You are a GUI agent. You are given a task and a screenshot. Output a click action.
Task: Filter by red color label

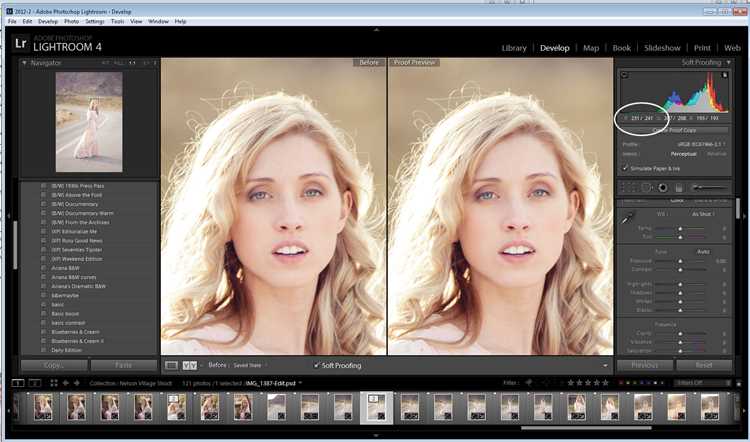click(x=621, y=383)
